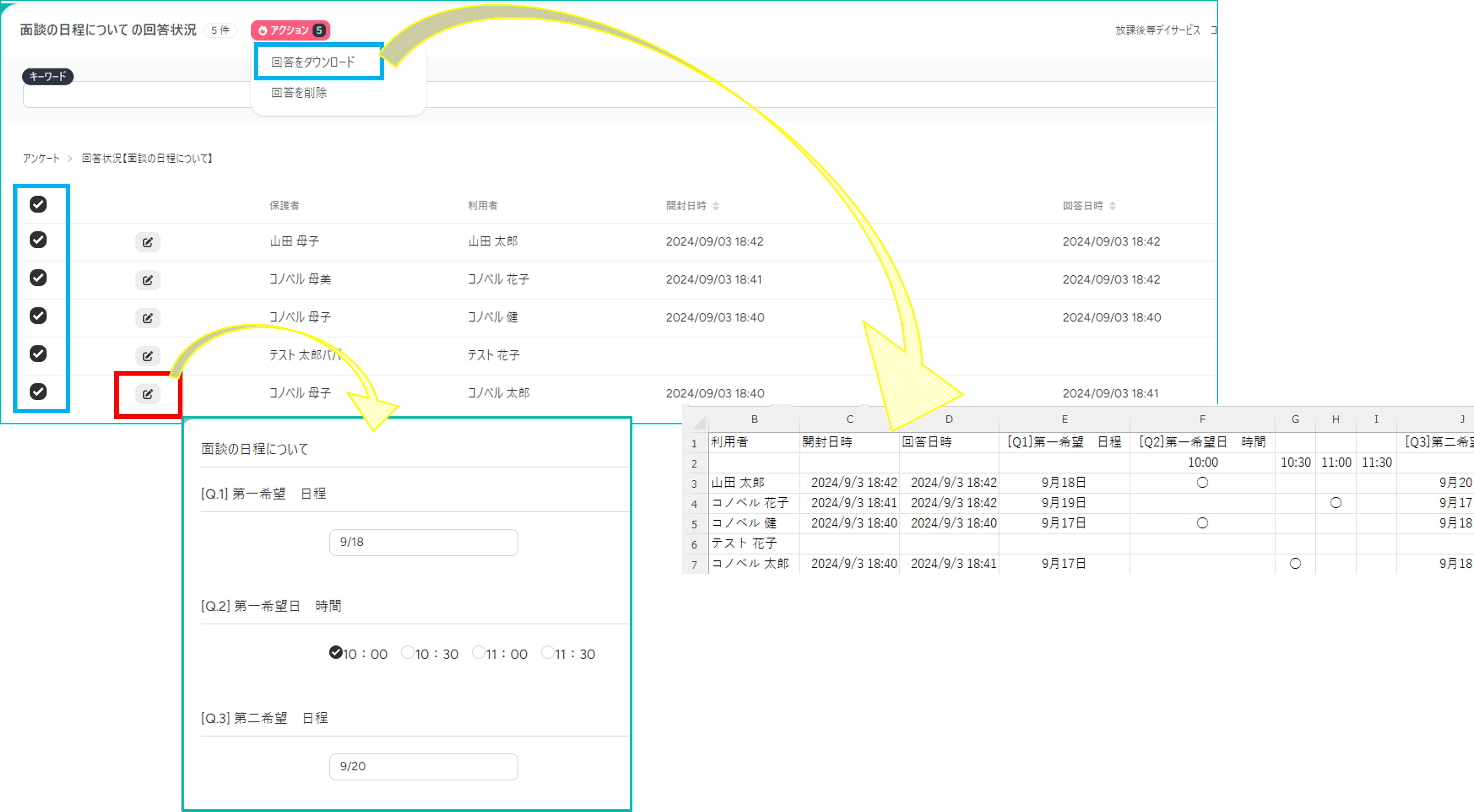Select spreadsheet column F header
This screenshot has height=812, width=1474.
tap(1202, 420)
